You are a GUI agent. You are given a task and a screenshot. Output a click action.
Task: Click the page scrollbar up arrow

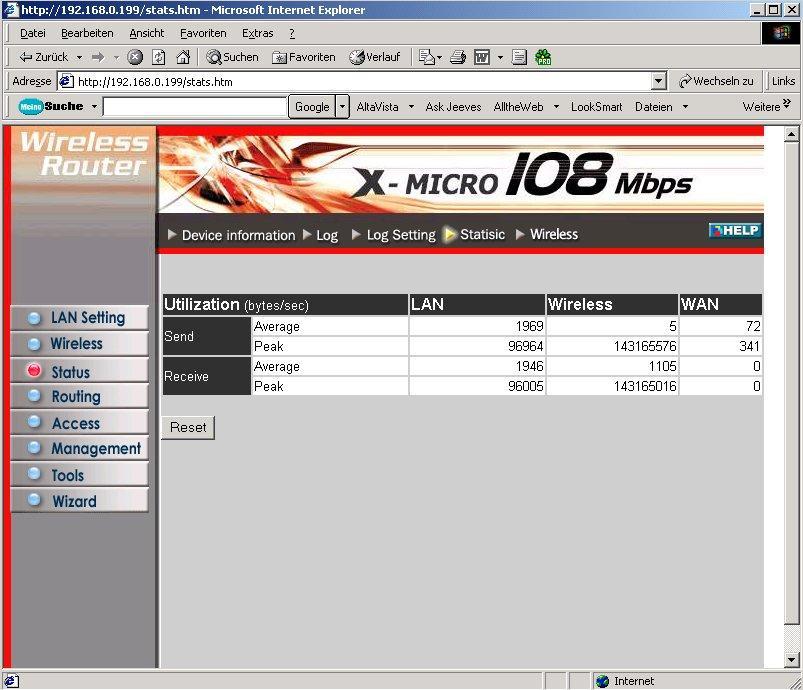click(x=791, y=135)
